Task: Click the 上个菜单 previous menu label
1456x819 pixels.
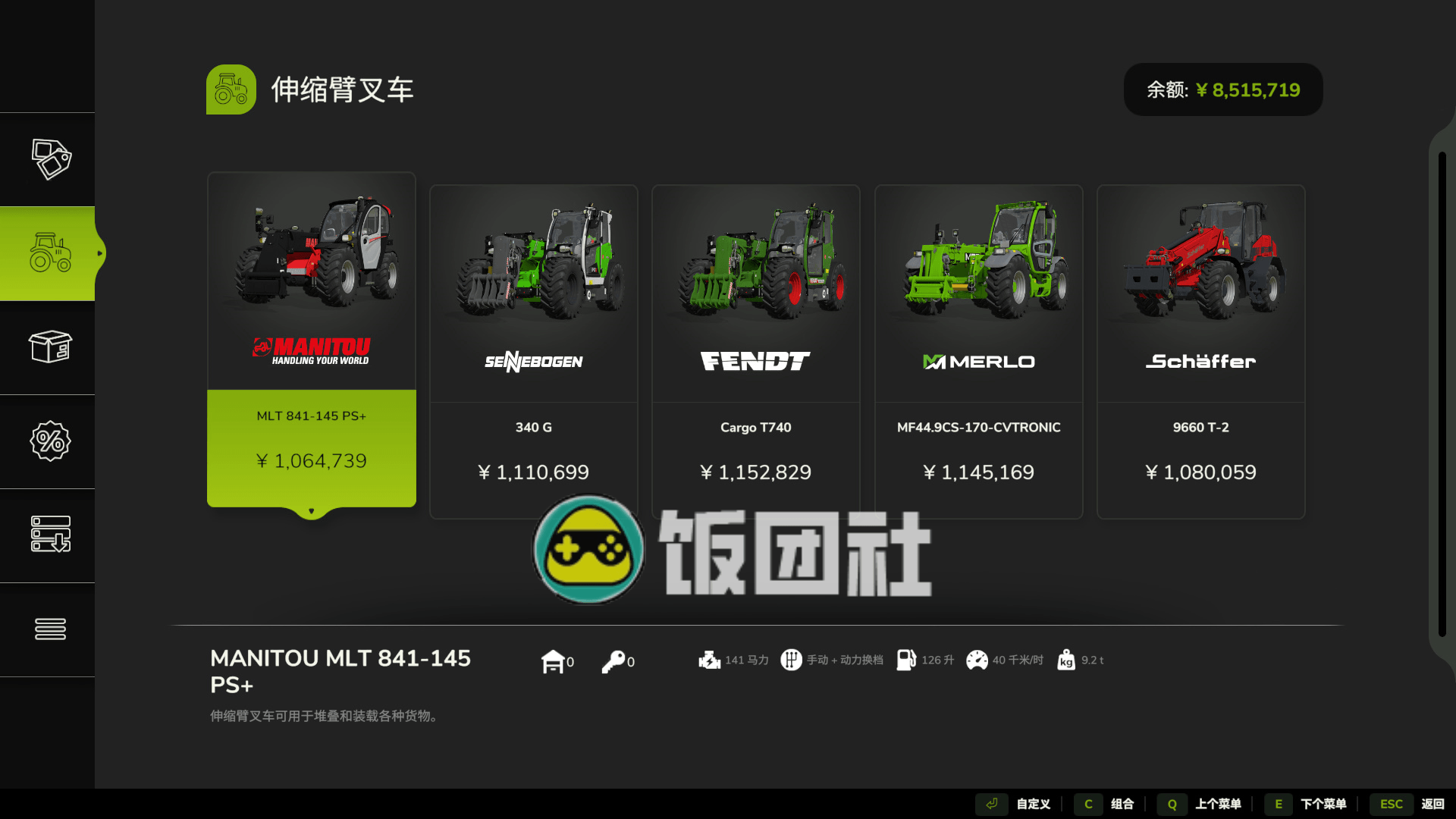Action: coord(1218,804)
